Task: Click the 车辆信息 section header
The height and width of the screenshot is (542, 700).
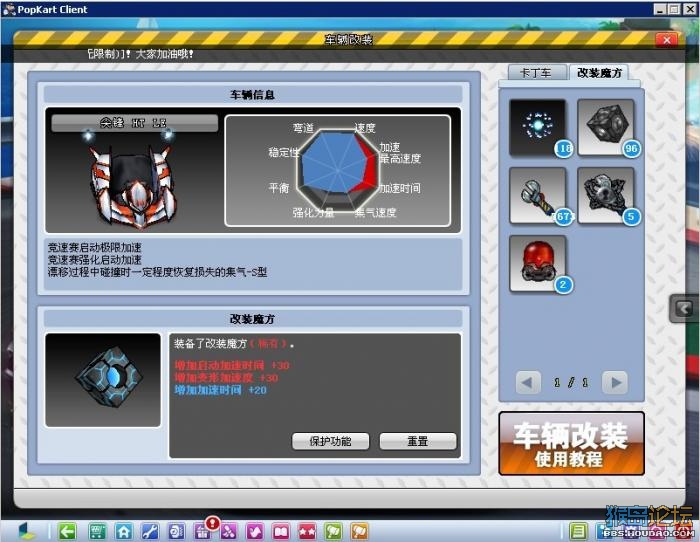Action: point(252,95)
